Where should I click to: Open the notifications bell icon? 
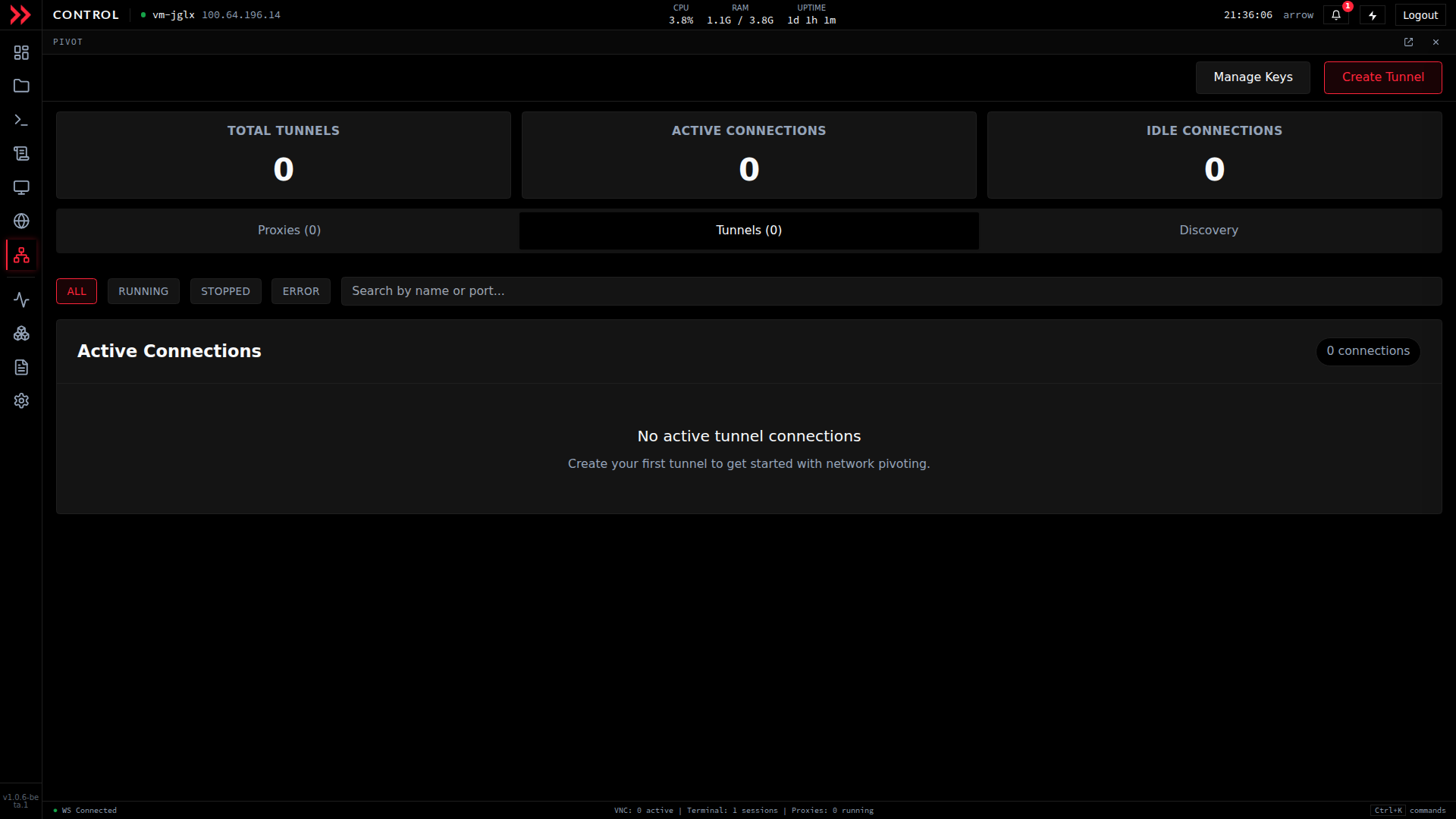(x=1336, y=15)
